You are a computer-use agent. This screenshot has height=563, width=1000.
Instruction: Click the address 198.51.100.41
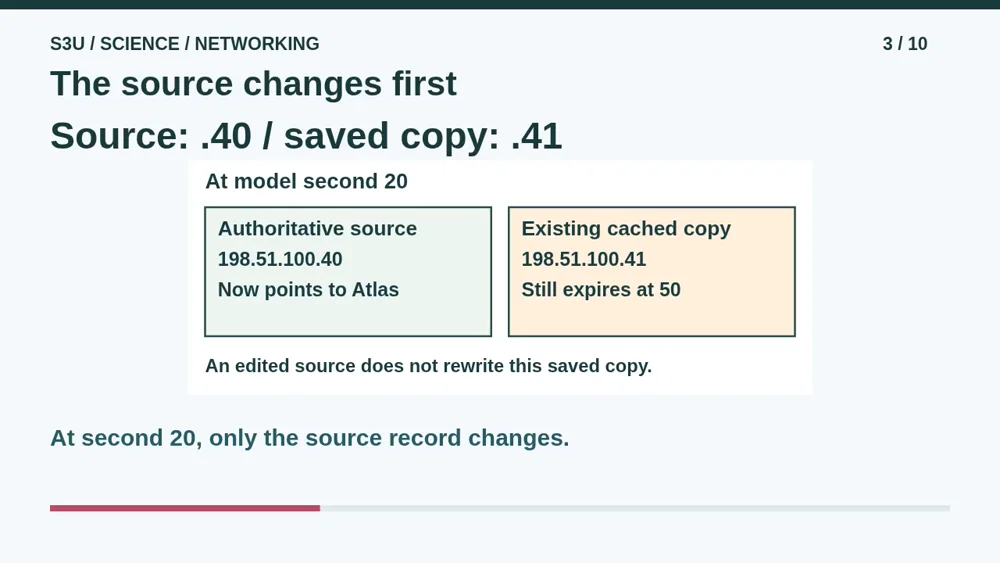(584, 259)
